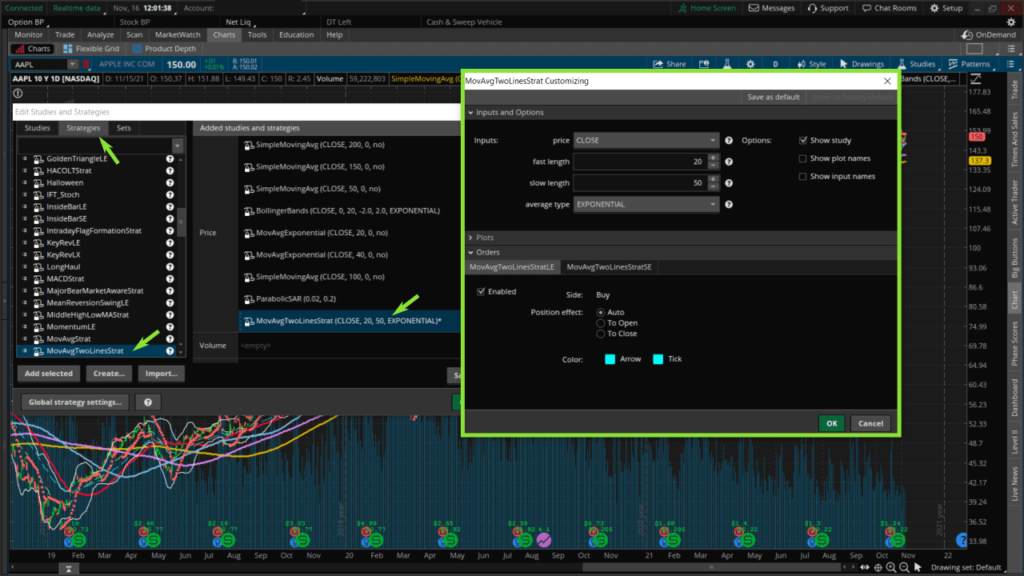Open the price CLOSE dropdown

[x=646, y=140]
